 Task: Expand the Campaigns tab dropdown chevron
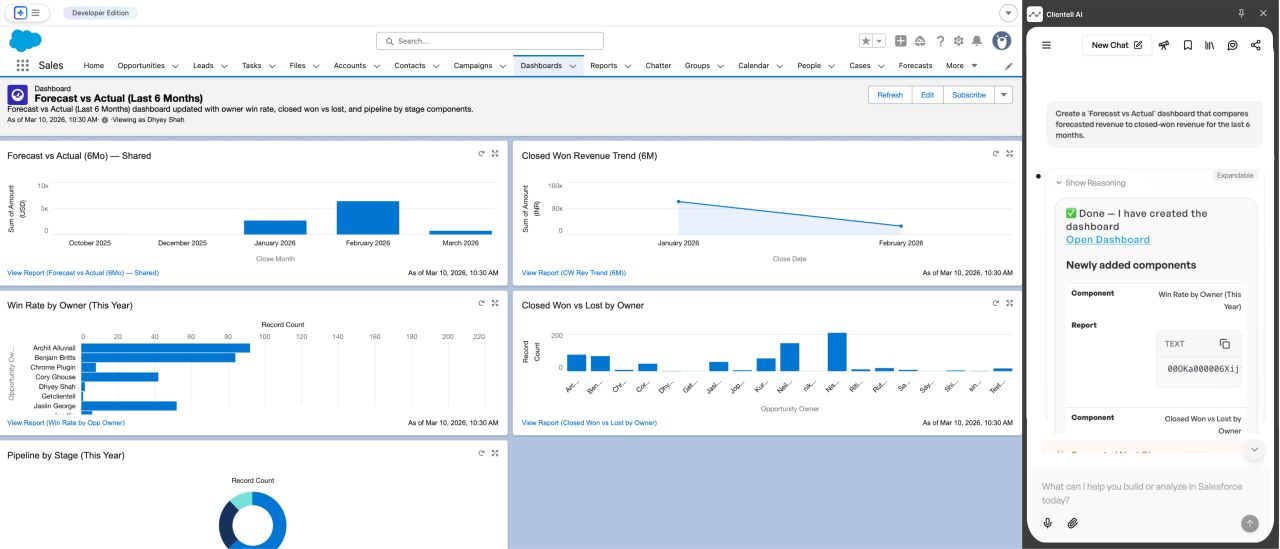(502, 66)
